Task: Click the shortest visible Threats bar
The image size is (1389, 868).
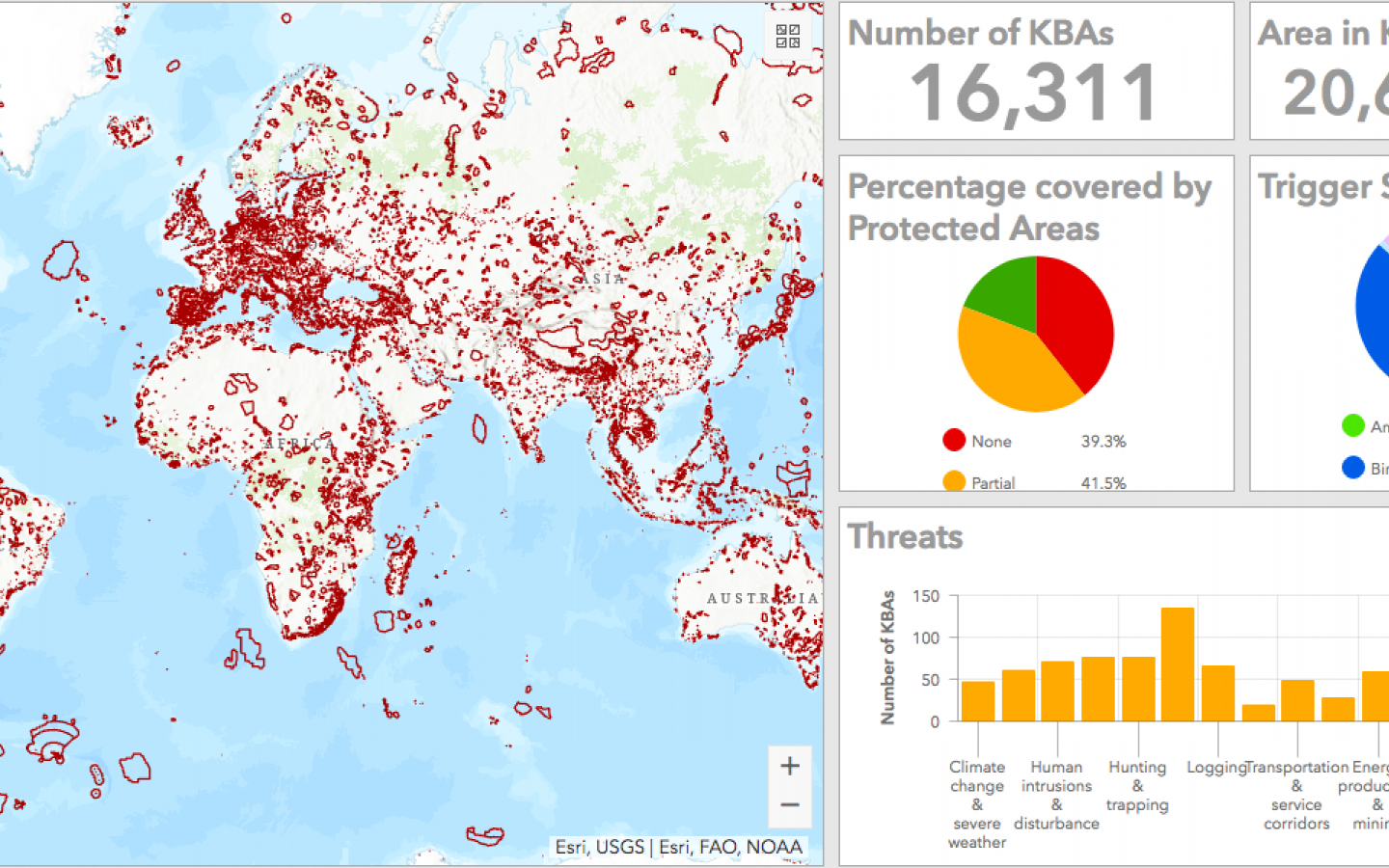Action: [1258, 713]
